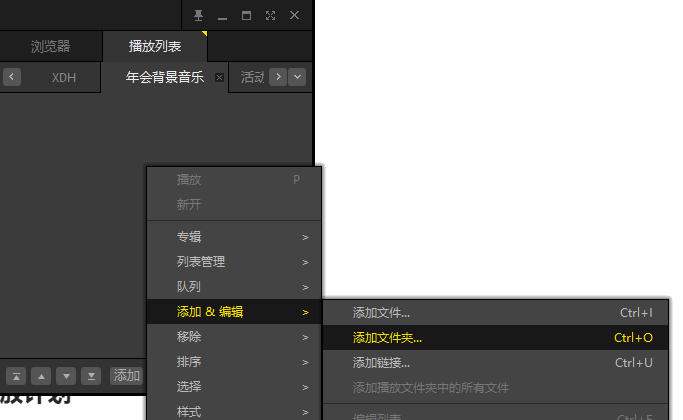Close the player window

coord(294,16)
